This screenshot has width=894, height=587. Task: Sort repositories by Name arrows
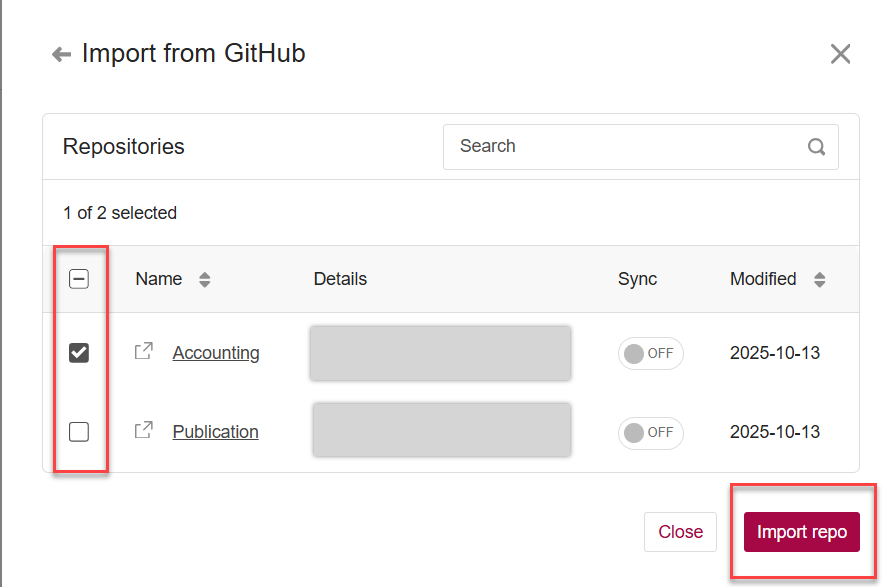(205, 280)
